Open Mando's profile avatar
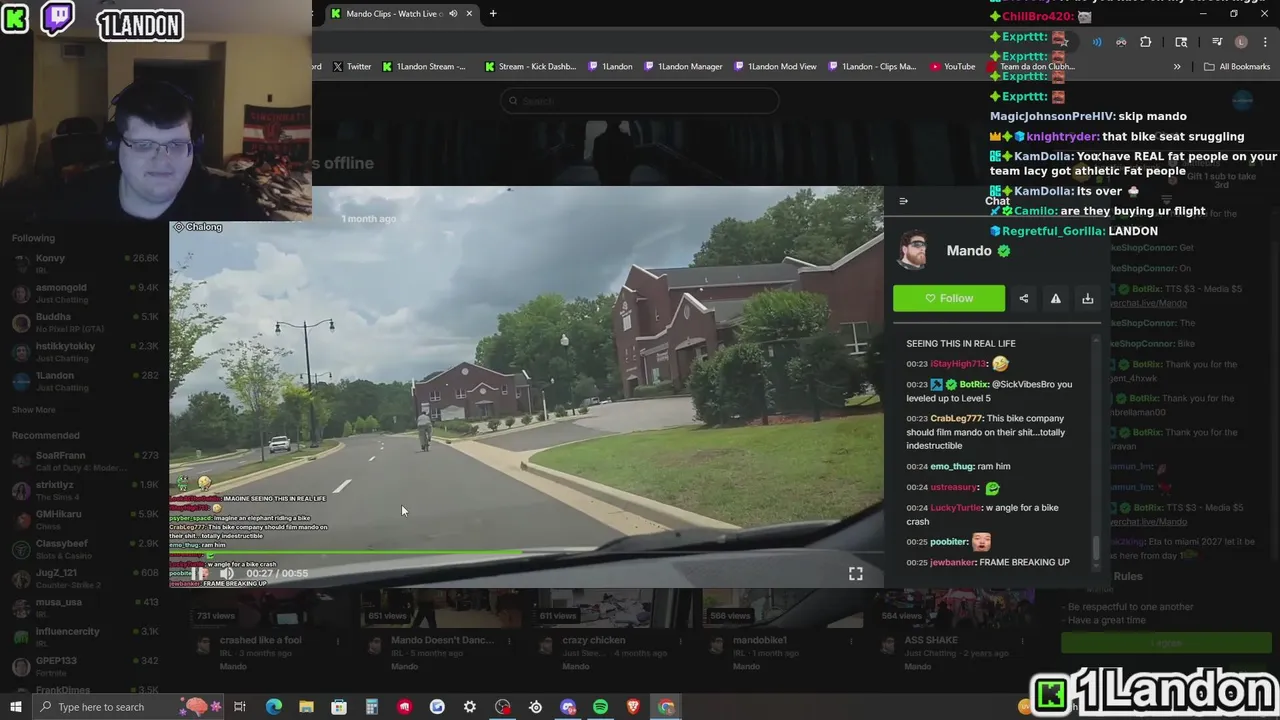1280x720 pixels. point(913,251)
